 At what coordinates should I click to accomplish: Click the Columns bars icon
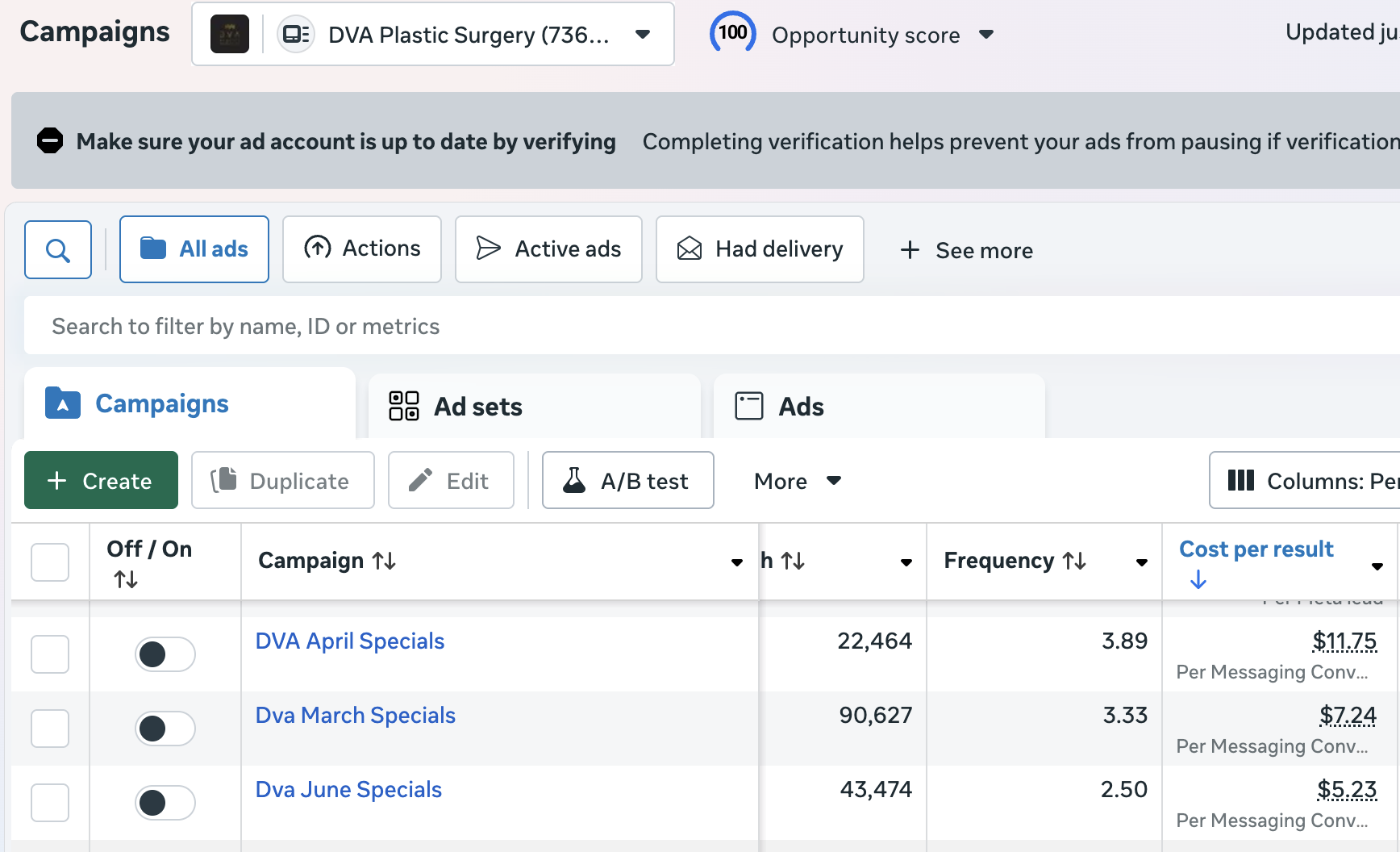1241,481
